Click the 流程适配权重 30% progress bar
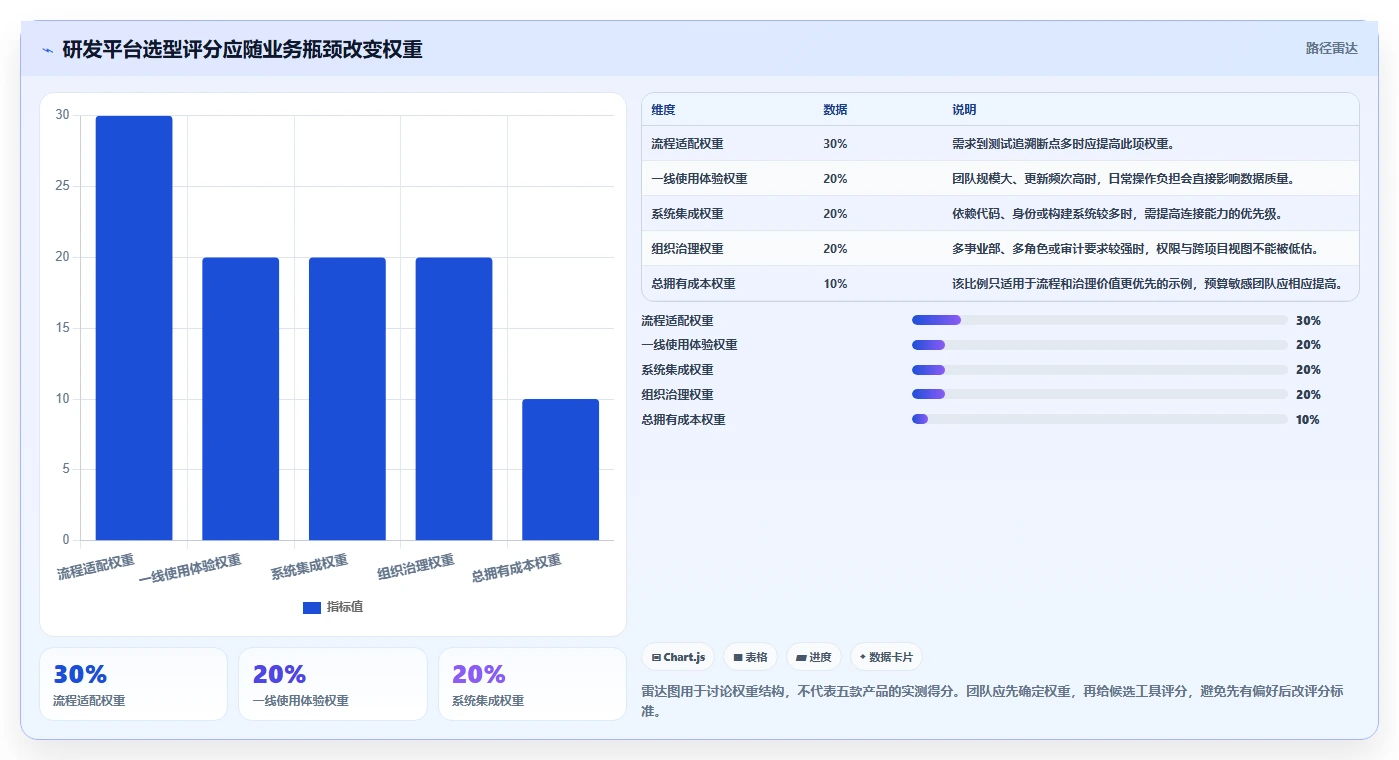 [x=1100, y=320]
